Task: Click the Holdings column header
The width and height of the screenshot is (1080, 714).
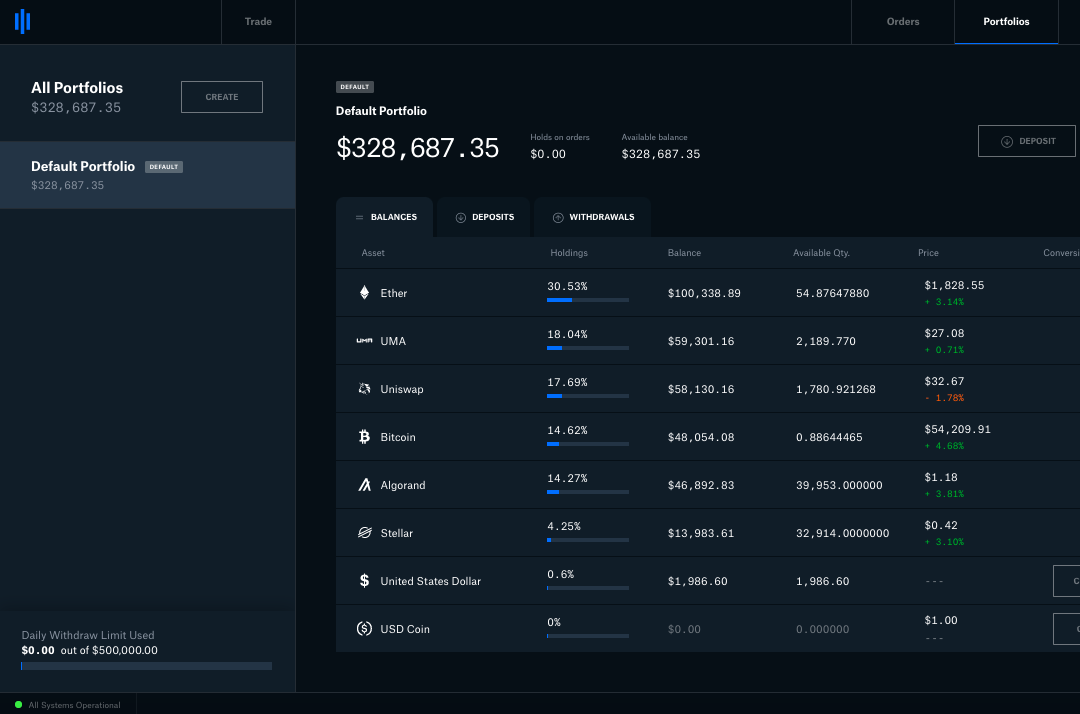Action: [x=569, y=253]
